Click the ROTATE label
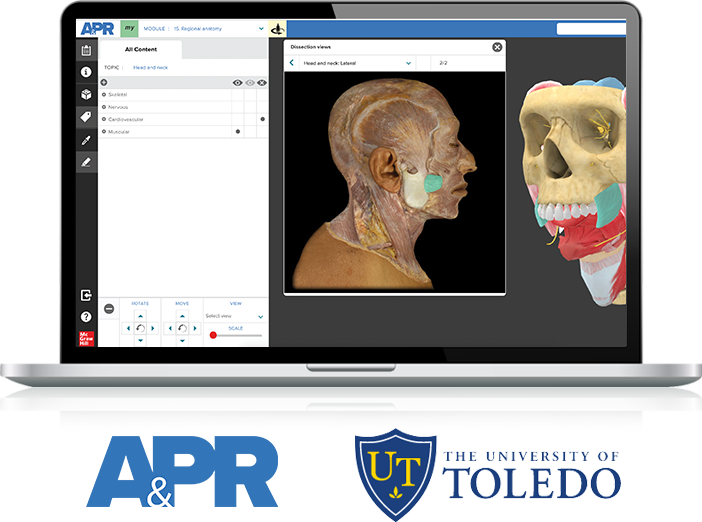 tap(140, 304)
